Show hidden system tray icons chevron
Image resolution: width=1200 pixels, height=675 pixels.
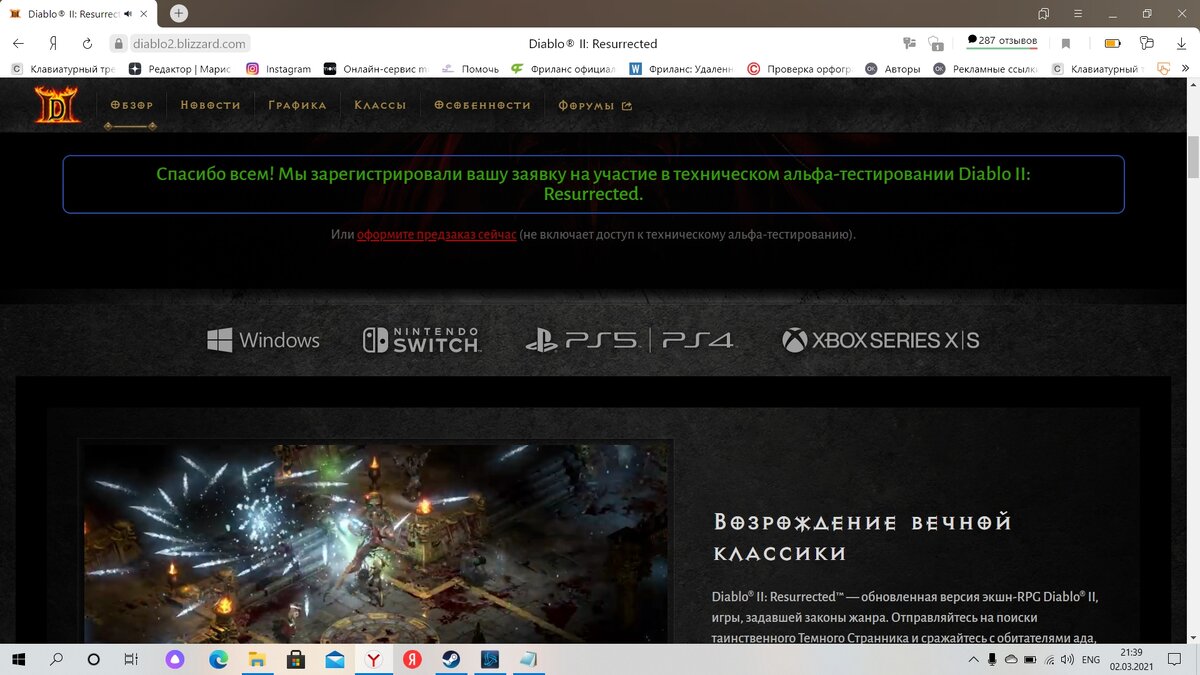(x=973, y=660)
